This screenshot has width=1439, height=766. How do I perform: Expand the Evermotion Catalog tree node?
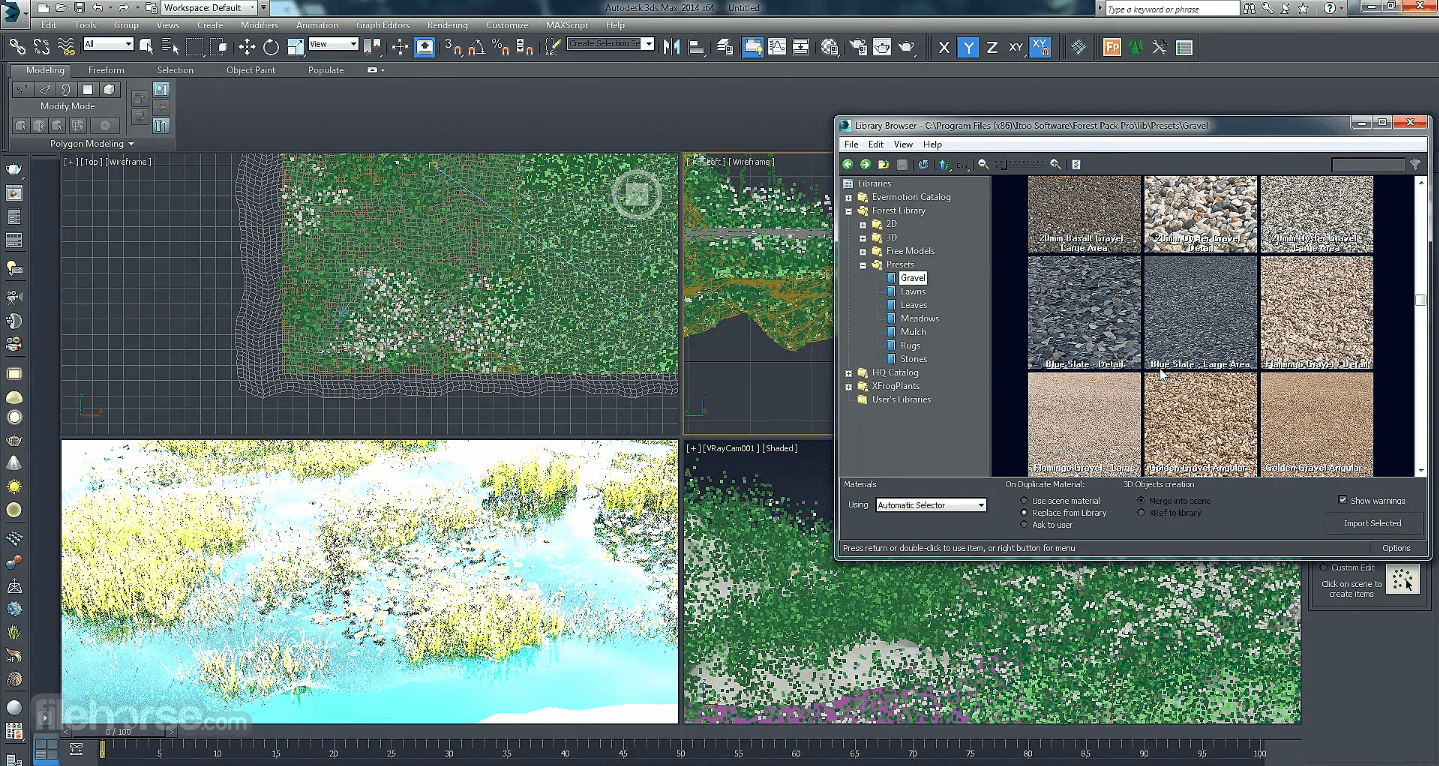pyautogui.click(x=849, y=197)
